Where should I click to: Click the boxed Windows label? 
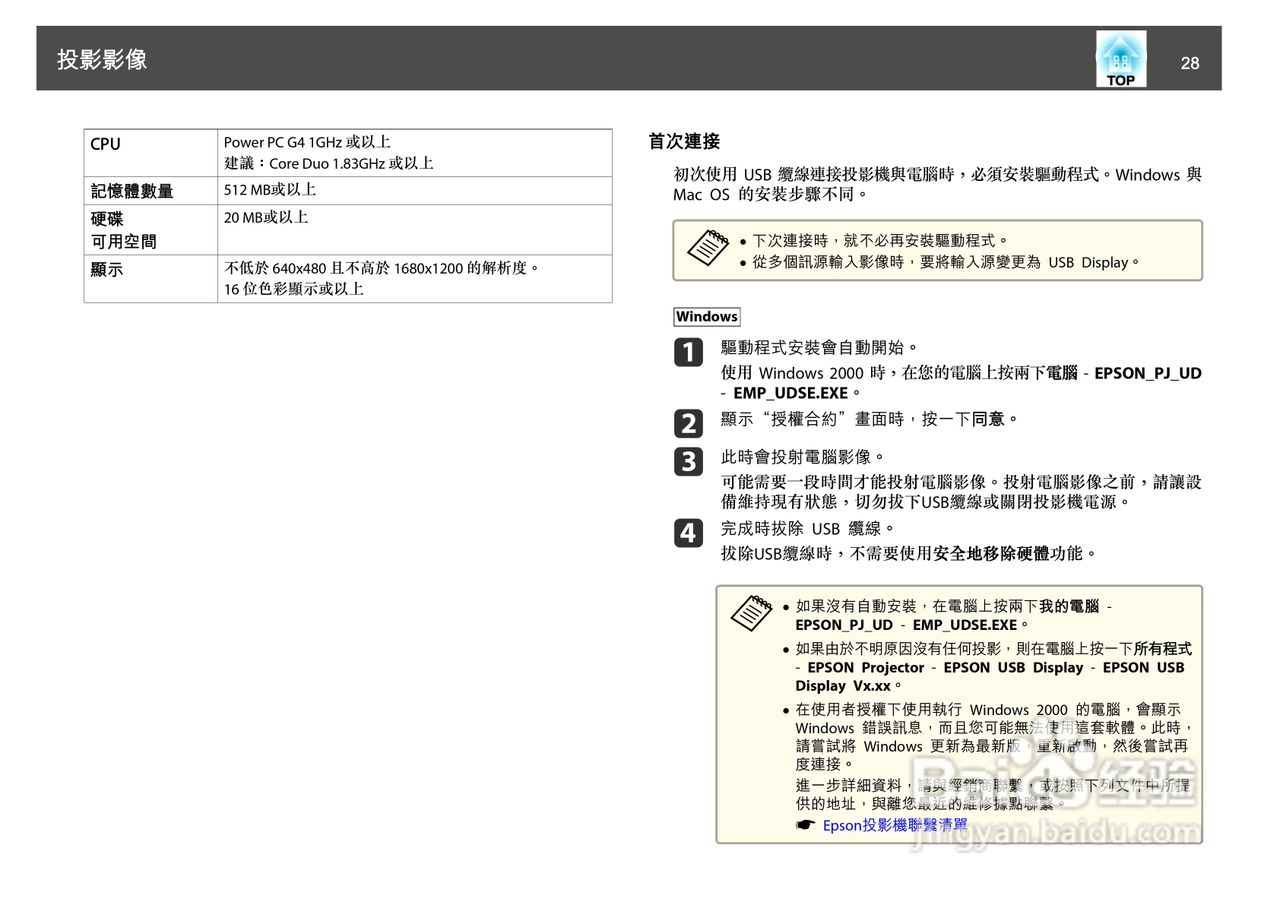[706, 317]
